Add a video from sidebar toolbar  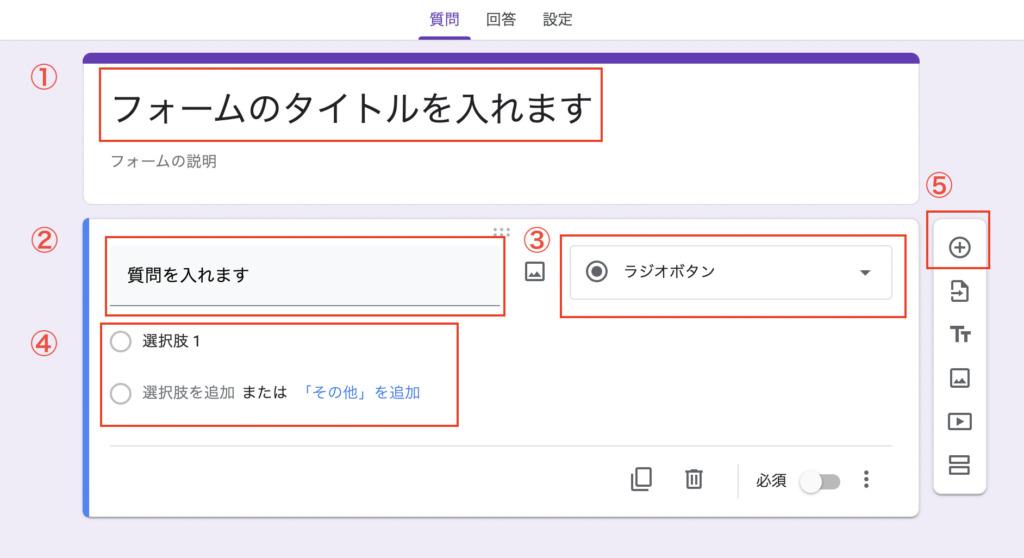click(x=959, y=421)
